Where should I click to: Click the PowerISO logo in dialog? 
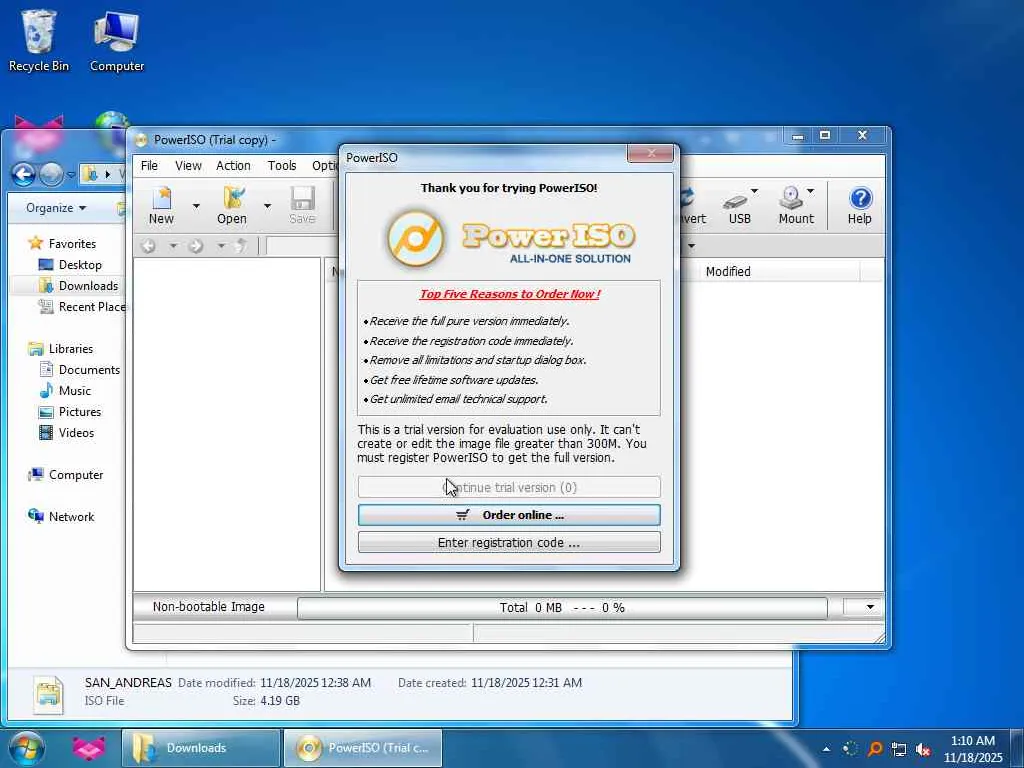[x=509, y=238]
